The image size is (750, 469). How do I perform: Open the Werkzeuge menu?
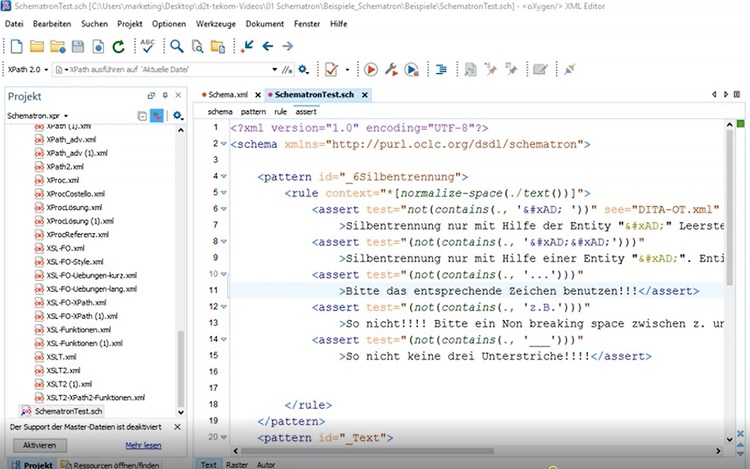215,23
